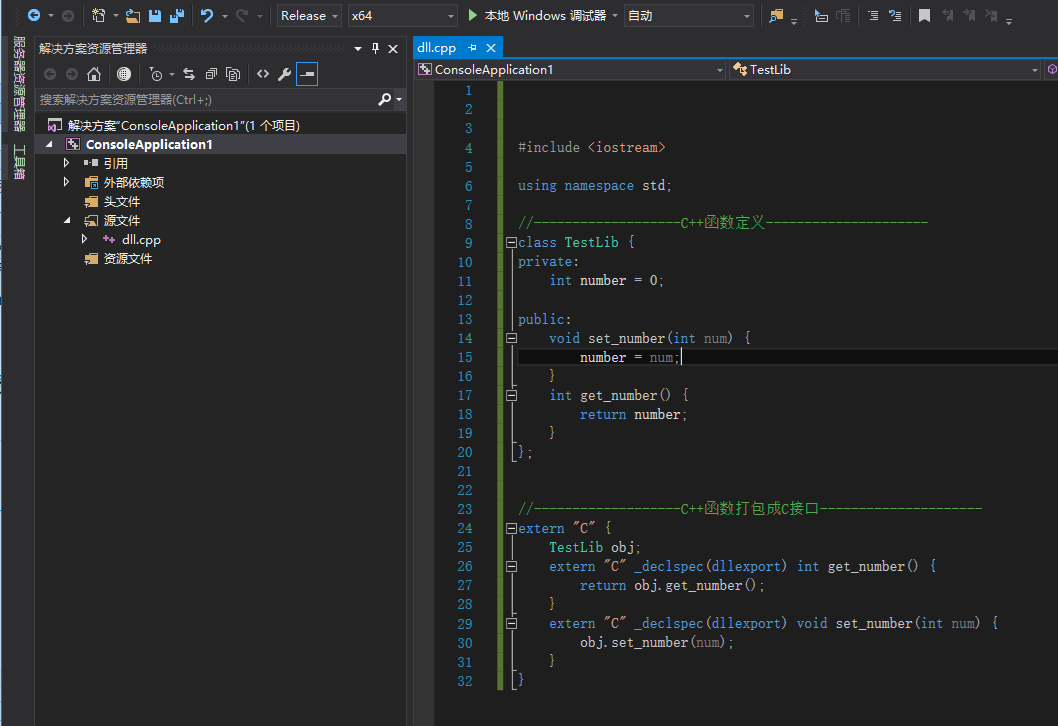Click the wrench Properties icon
Viewport: 1058px width, 726px height.
pyautogui.click(x=284, y=74)
